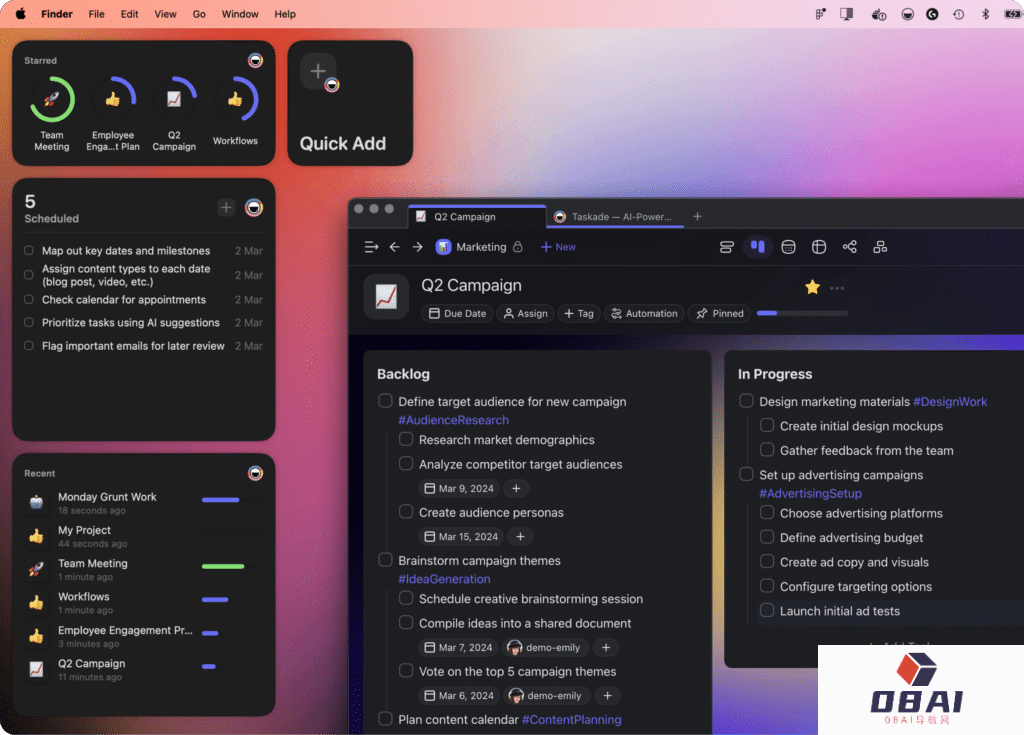1024x735 pixels.
Task: Open the File menu
Action: point(97,14)
